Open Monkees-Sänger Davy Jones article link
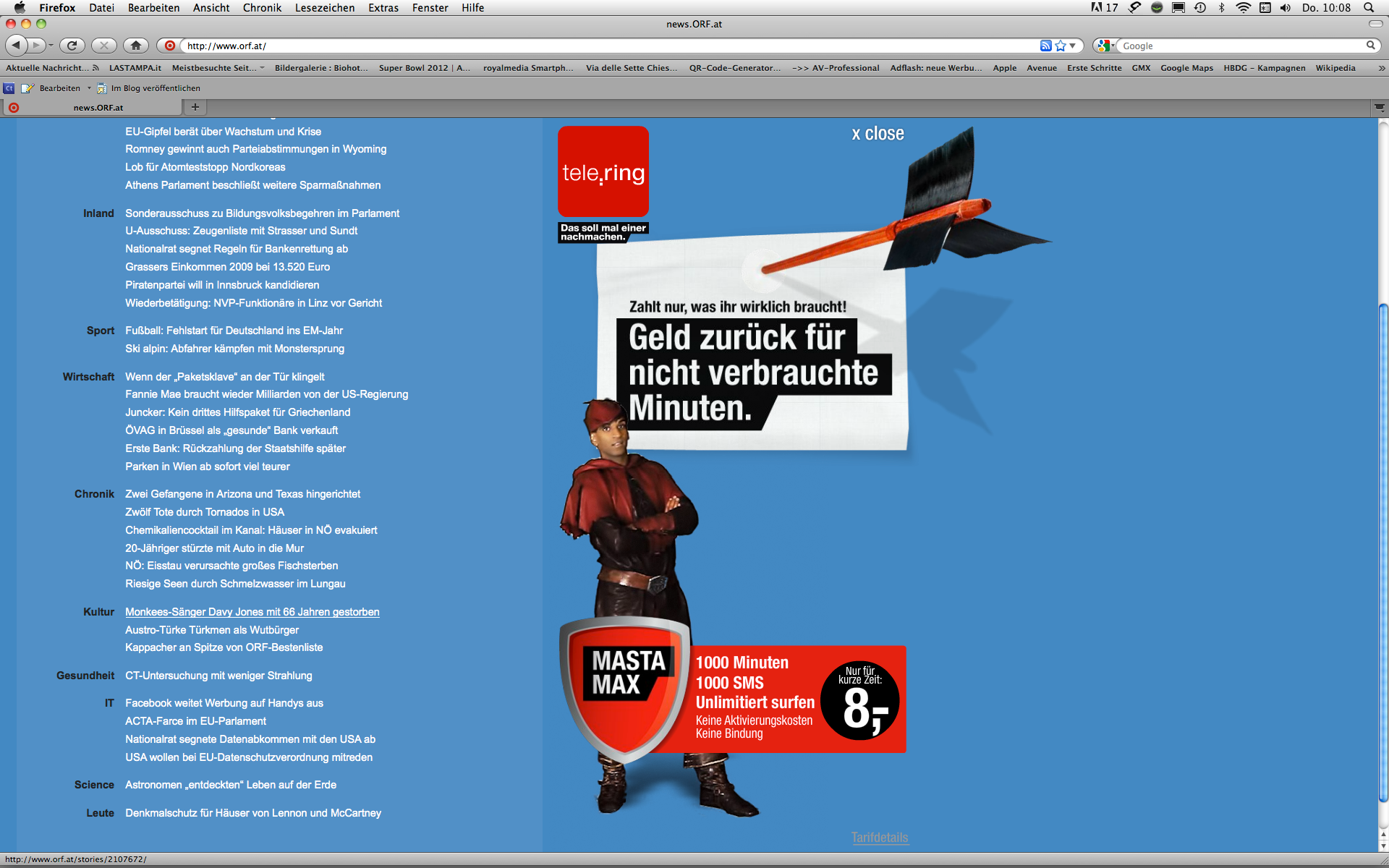The height and width of the screenshot is (868, 1389). 252,612
